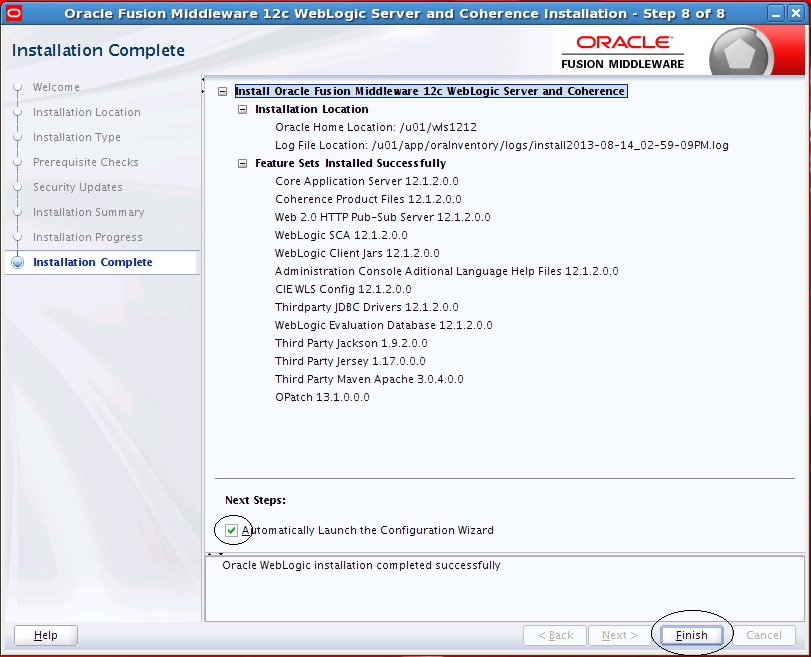Click the Installation Complete step bullet icon
The height and width of the screenshot is (657, 811).
click(x=18, y=262)
